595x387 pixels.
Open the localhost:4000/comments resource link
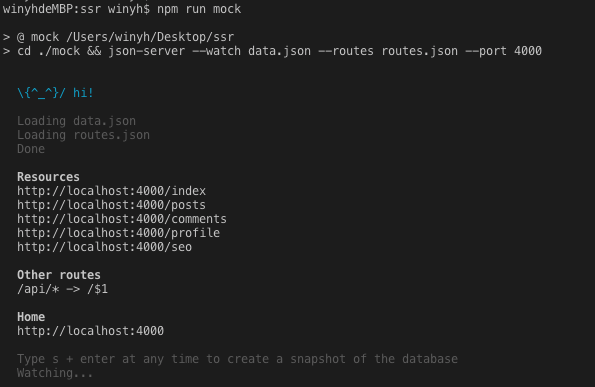[122, 219]
